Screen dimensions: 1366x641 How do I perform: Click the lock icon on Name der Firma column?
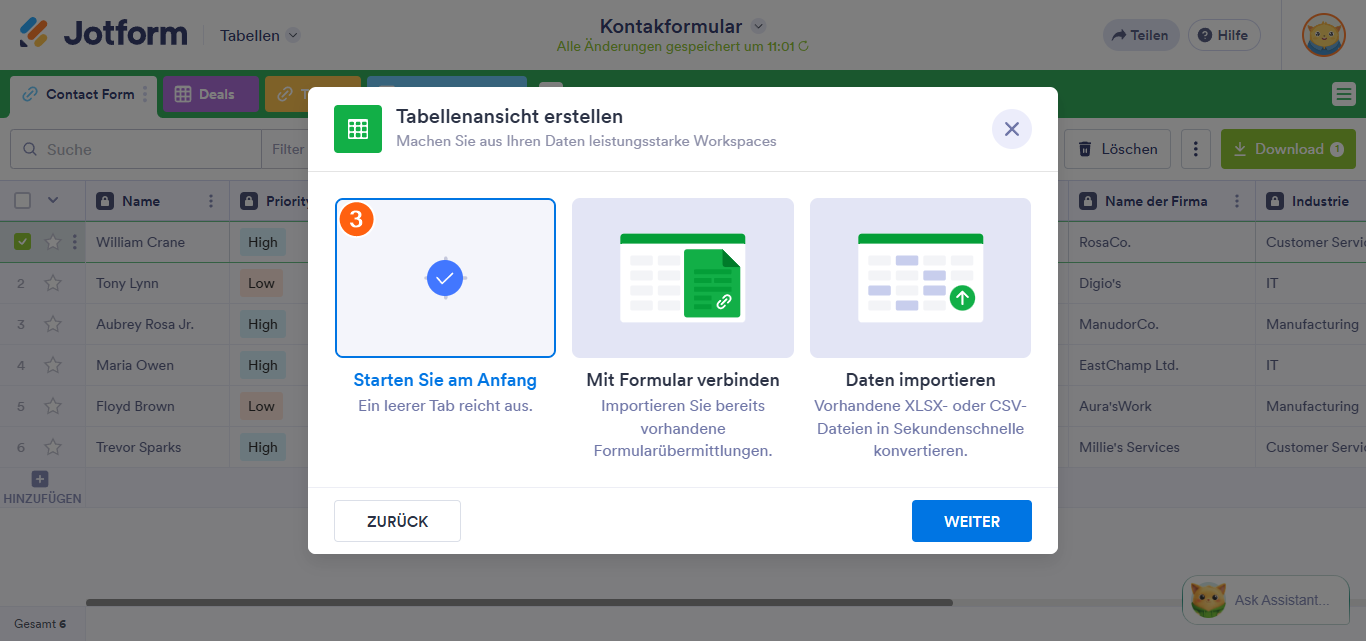pos(1088,200)
